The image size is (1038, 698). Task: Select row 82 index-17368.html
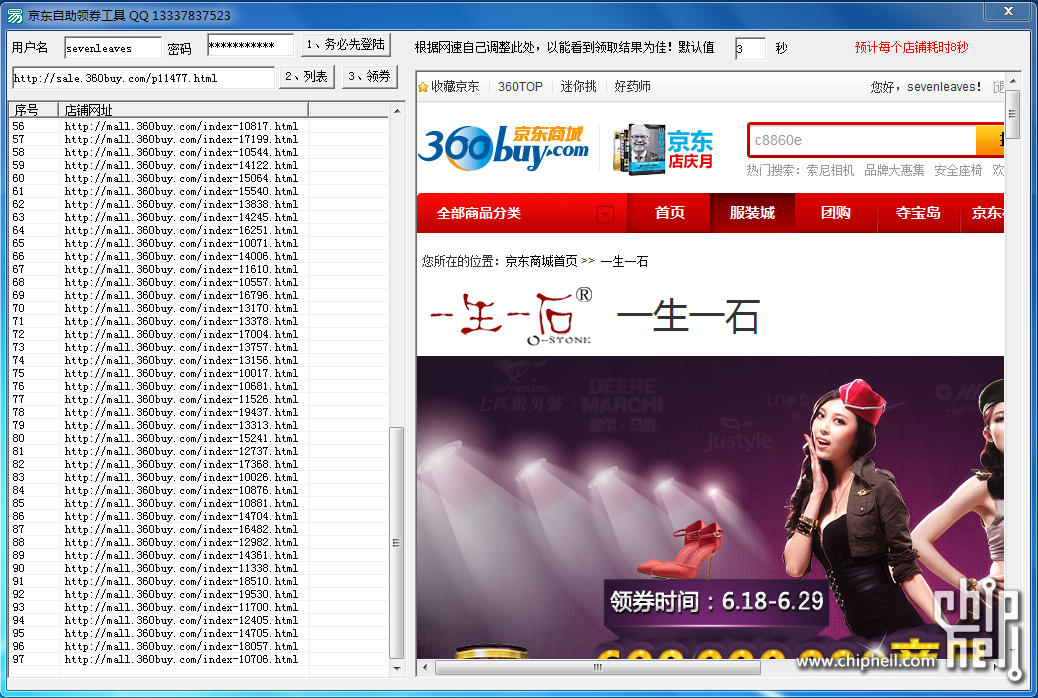[199, 464]
